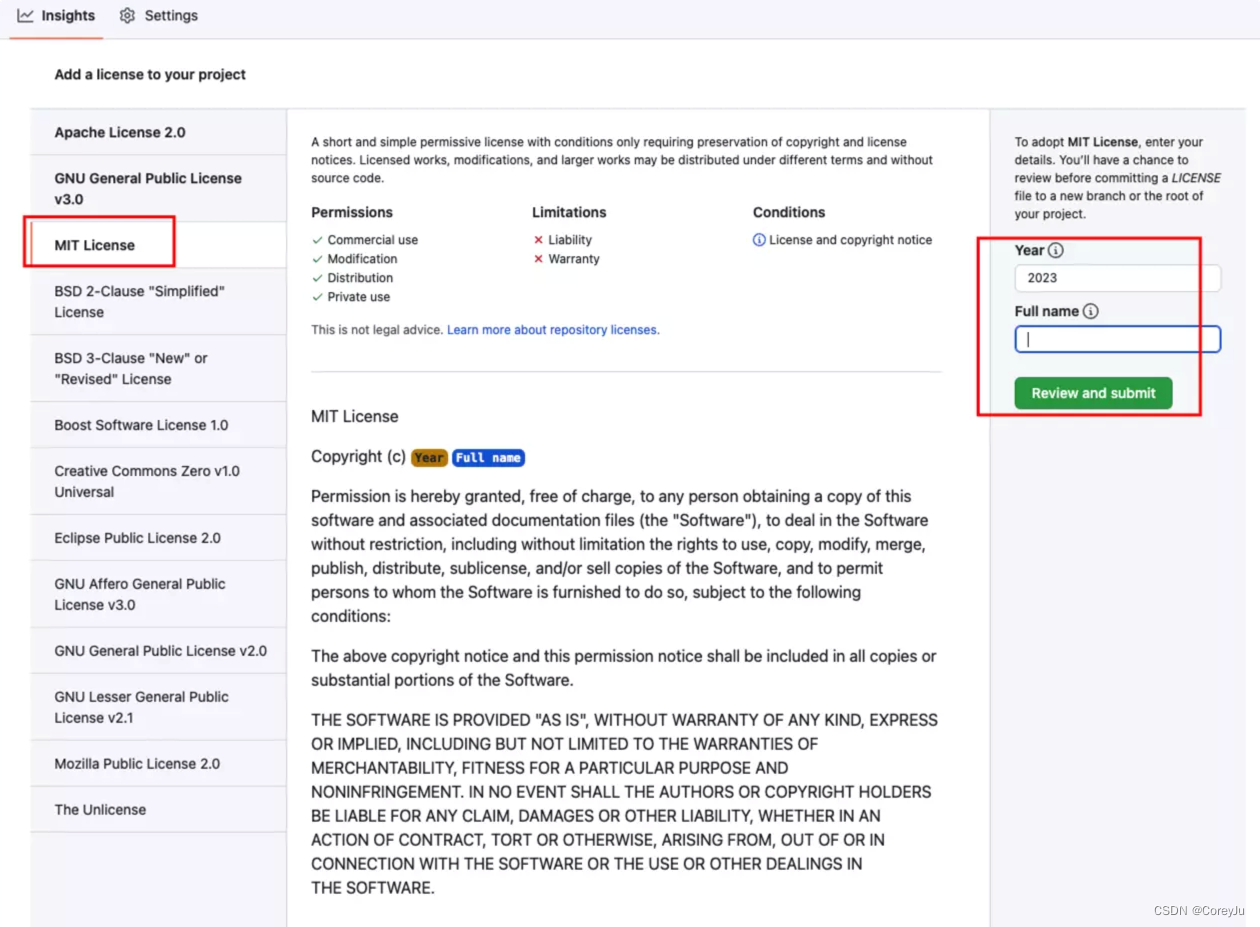Select GNU Lesser General Public License v2.1
The width and height of the screenshot is (1260, 927).
coord(158,707)
